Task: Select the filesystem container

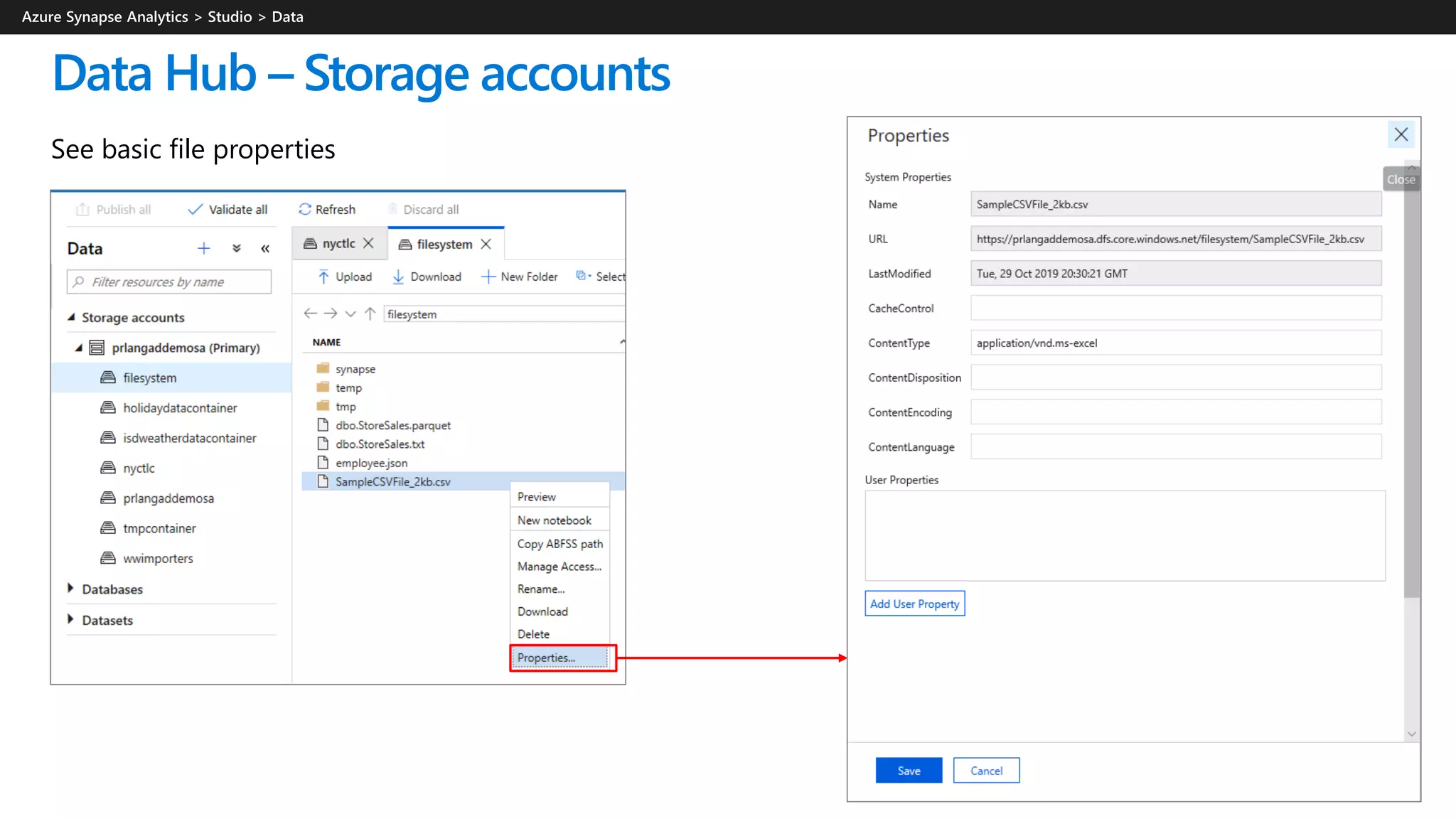Action: pyautogui.click(x=171, y=378)
